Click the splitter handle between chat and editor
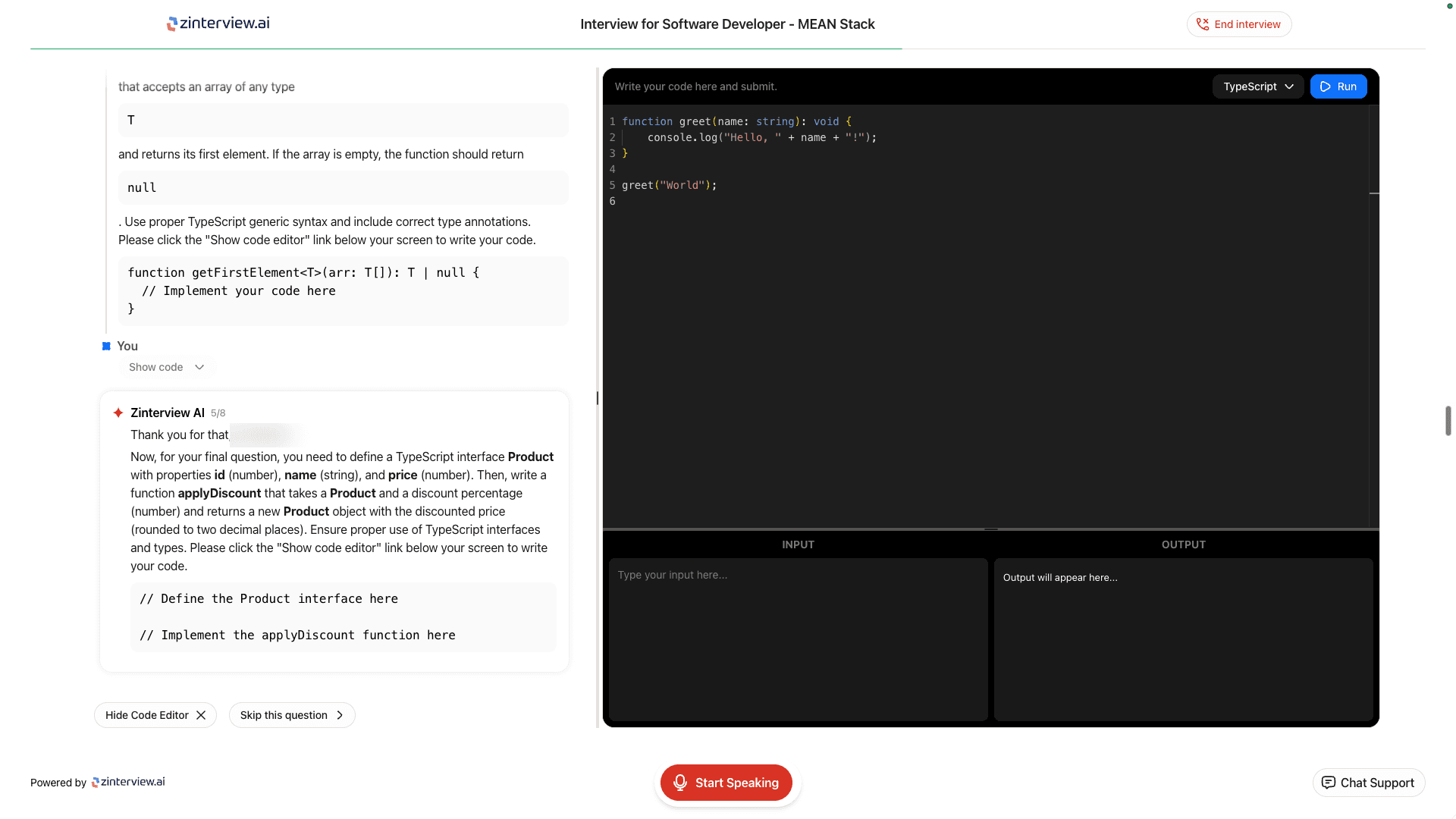 (598, 398)
